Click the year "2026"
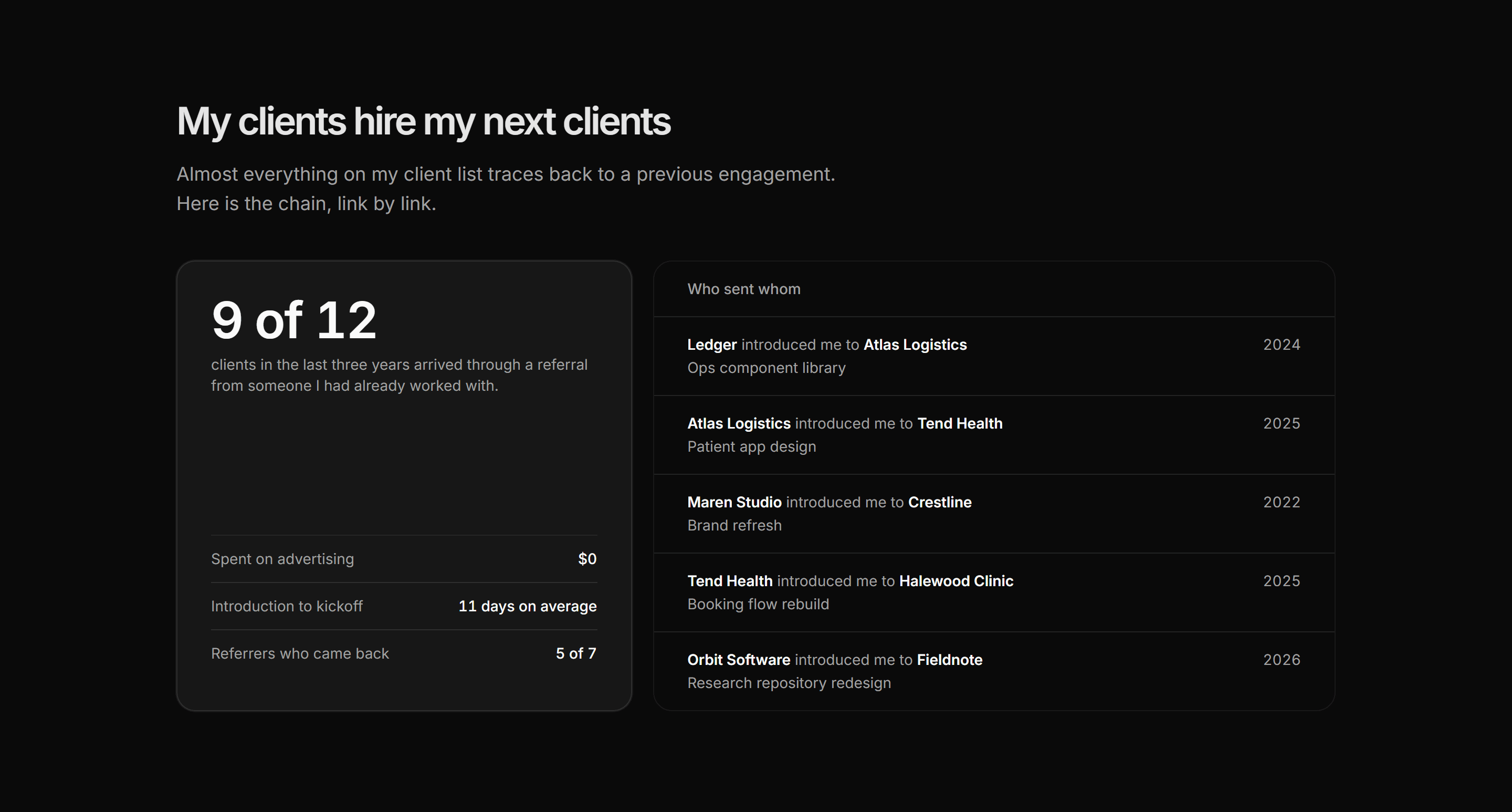 click(1282, 660)
